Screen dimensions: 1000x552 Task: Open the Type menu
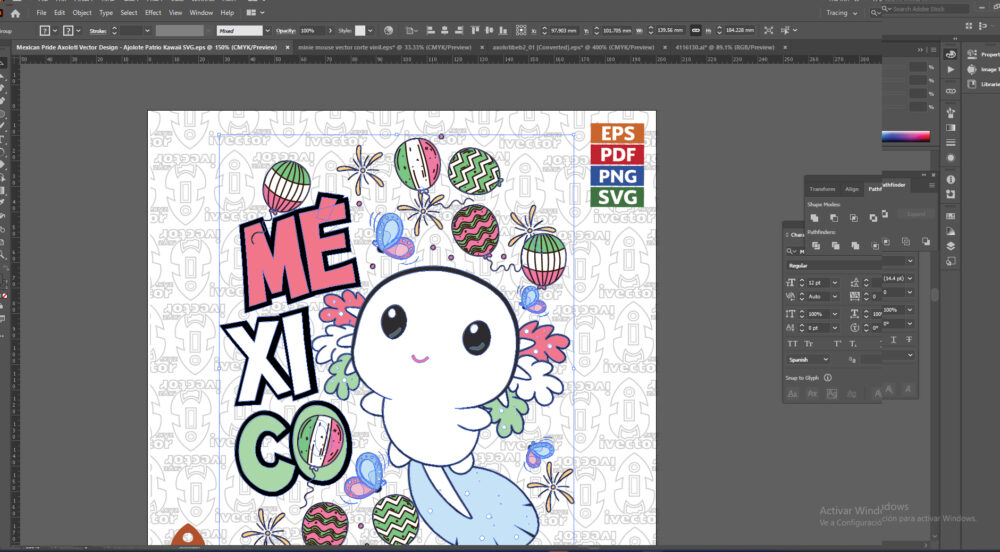click(x=106, y=13)
